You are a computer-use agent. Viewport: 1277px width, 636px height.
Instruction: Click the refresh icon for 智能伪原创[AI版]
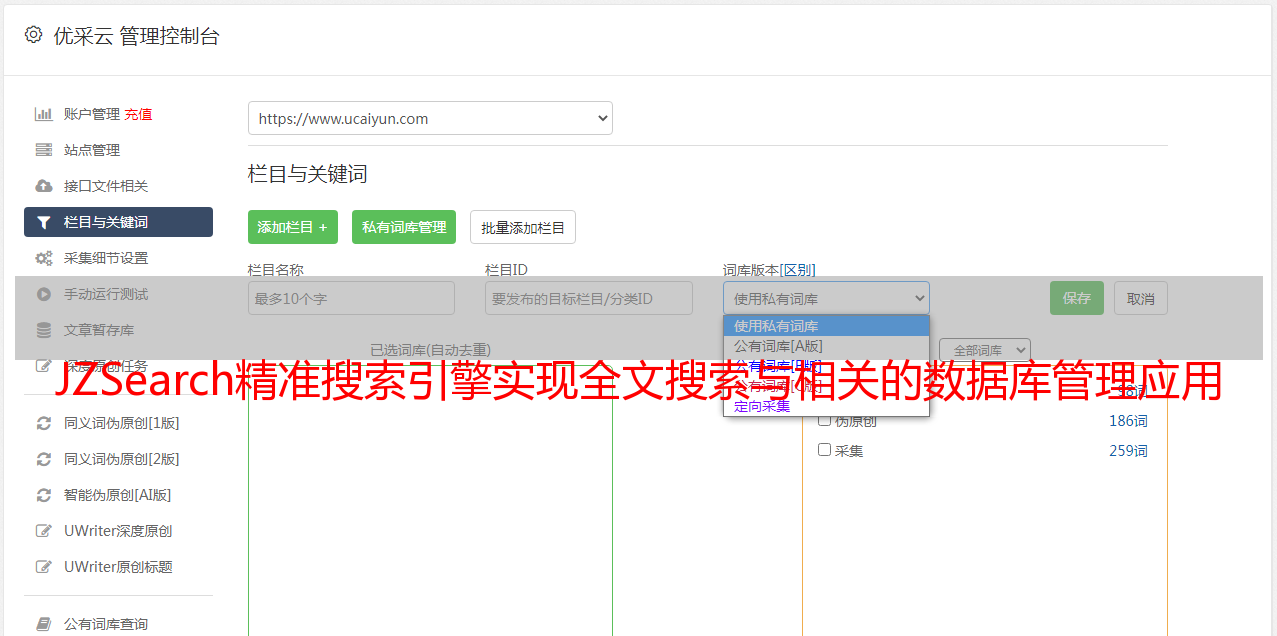tap(44, 495)
